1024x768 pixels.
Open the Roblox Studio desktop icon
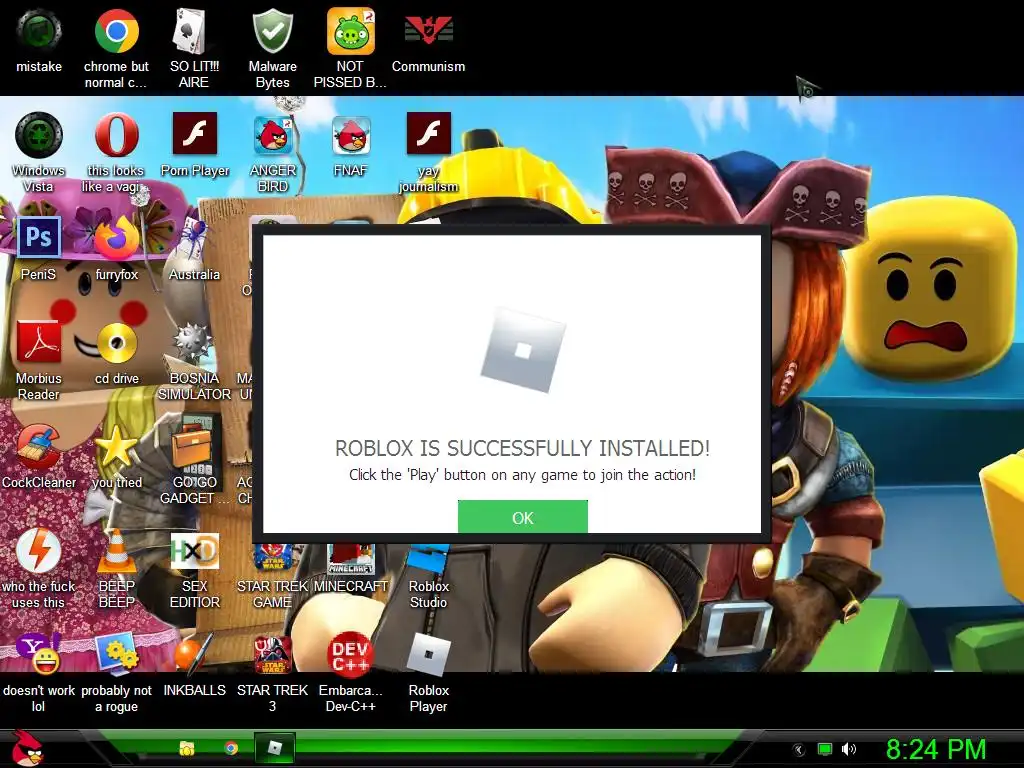click(x=428, y=575)
